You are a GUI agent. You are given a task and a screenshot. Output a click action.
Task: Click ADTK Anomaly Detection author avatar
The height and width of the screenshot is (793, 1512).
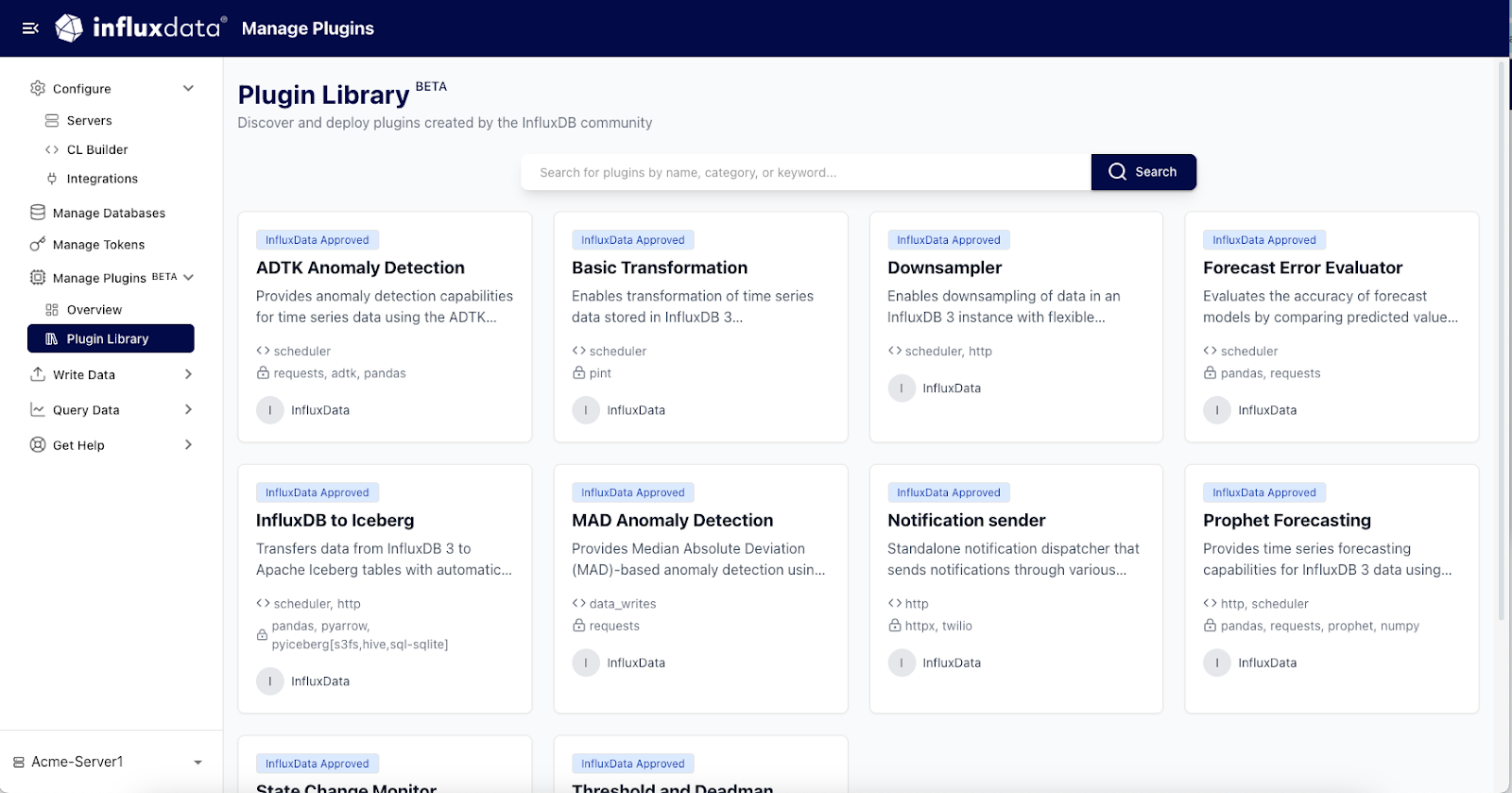(x=270, y=410)
